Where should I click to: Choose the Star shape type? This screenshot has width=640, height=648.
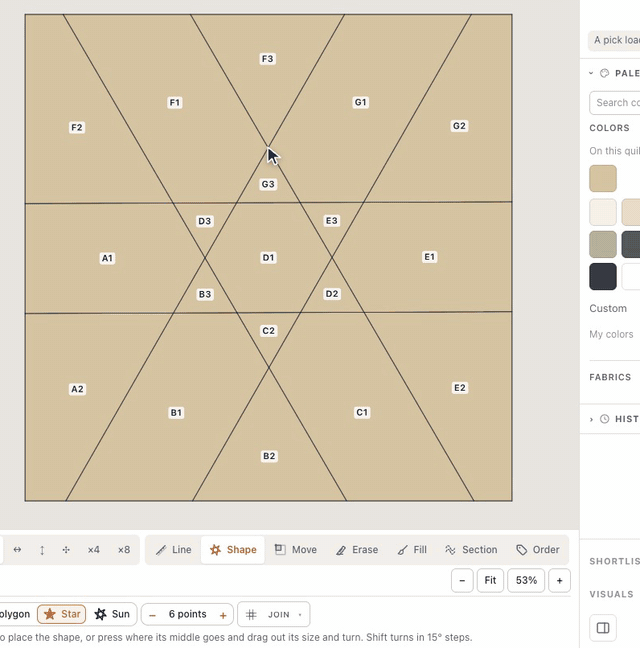tap(62, 614)
